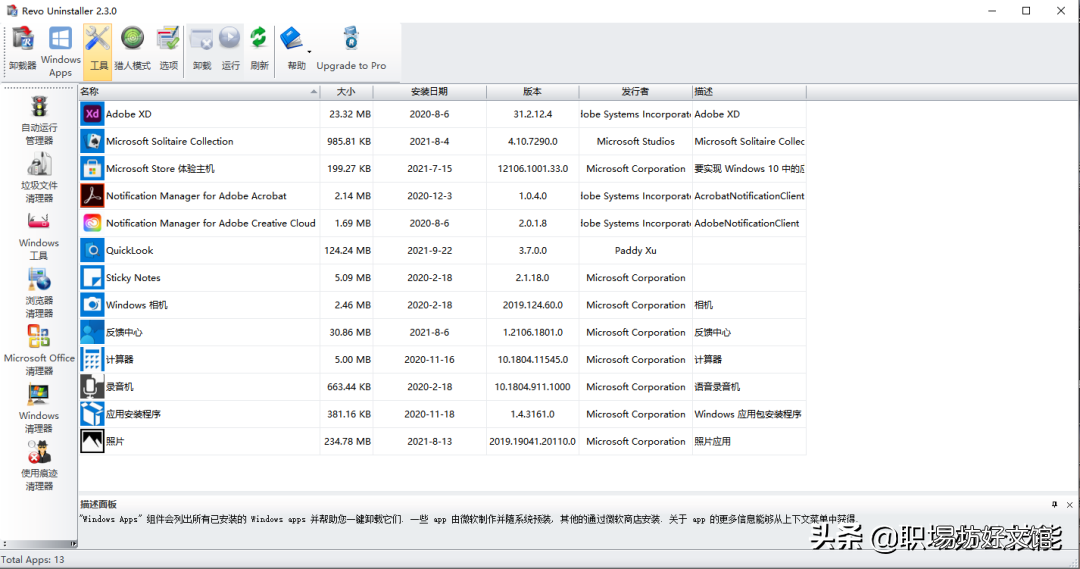Sort list by 发行者 publisher column
Image resolution: width=1080 pixels, height=569 pixels.
point(635,91)
